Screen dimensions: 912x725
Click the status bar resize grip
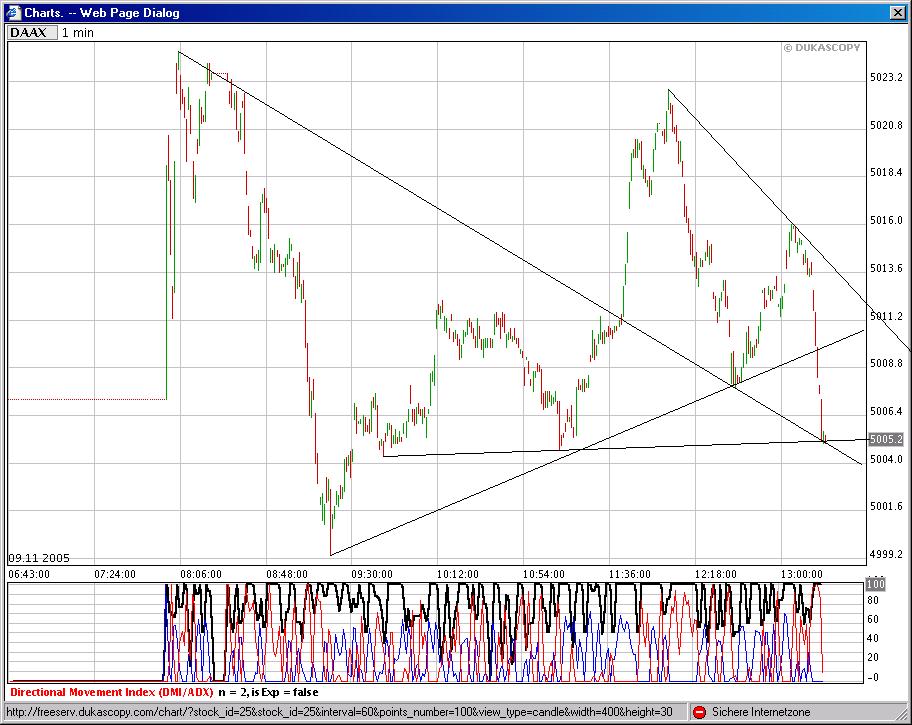point(900,713)
